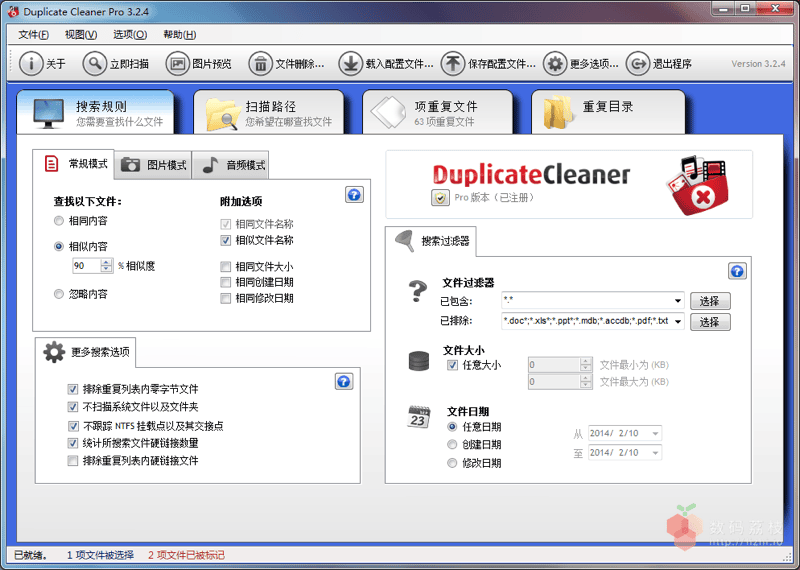This screenshot has width=800, height=570.
Task: Start scan with 立即扫描 magnifier icon
Action: (x=94, y=64)
